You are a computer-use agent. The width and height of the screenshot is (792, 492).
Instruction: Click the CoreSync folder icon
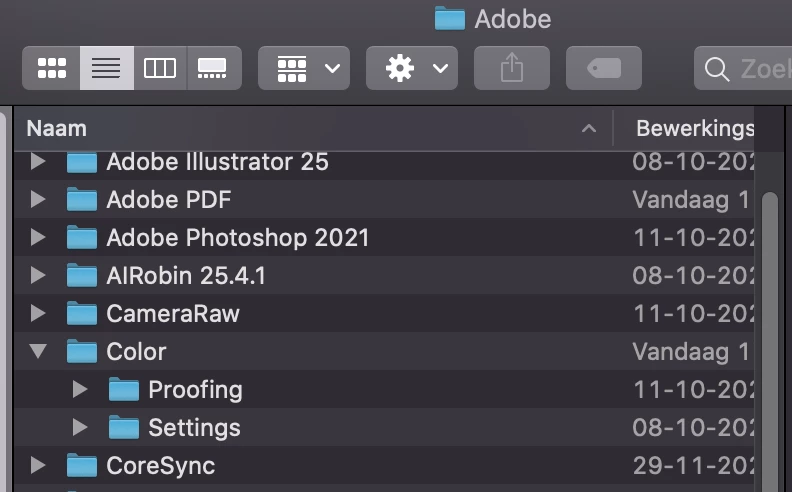coord(82,465)
